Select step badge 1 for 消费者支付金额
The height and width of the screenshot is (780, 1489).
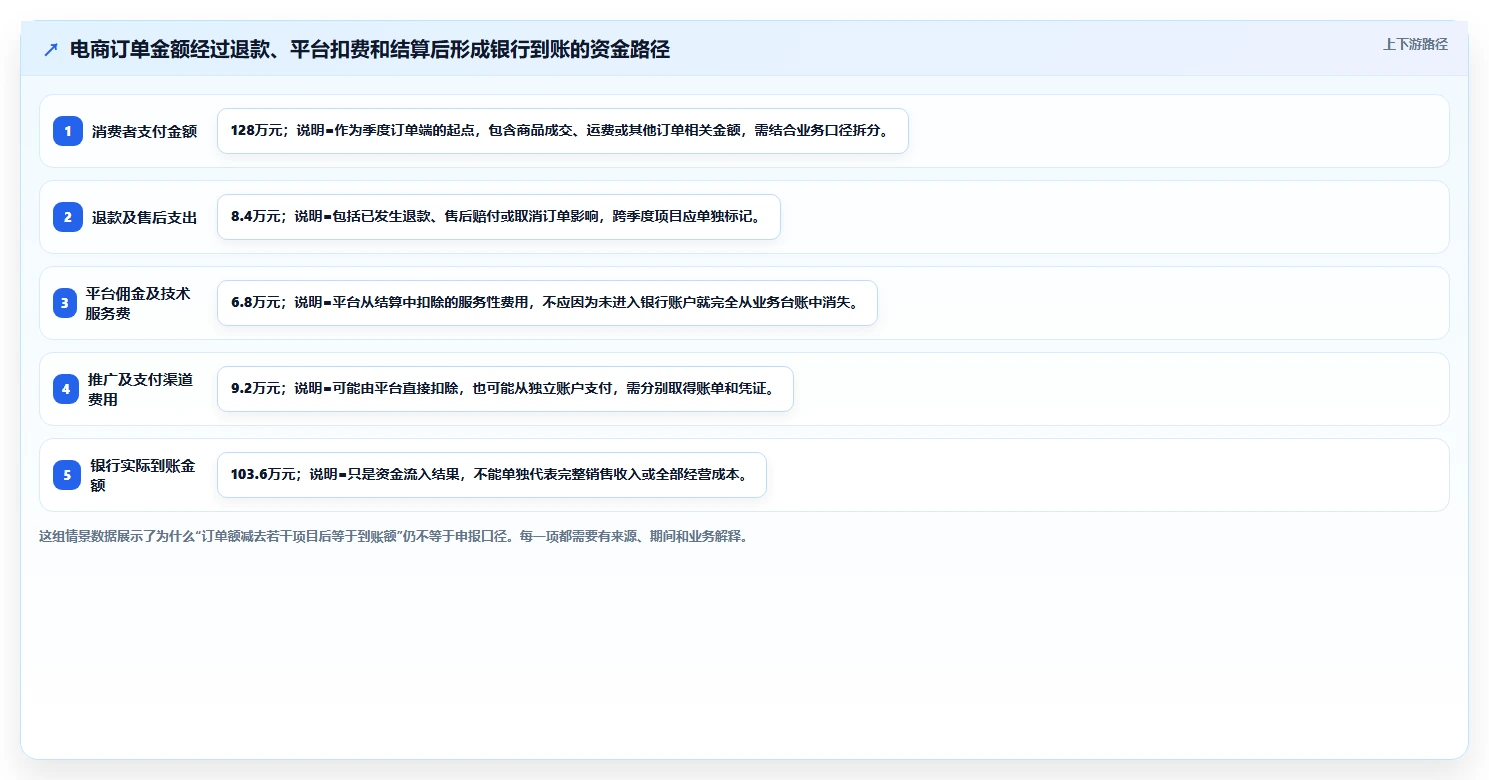pos(67,131)
